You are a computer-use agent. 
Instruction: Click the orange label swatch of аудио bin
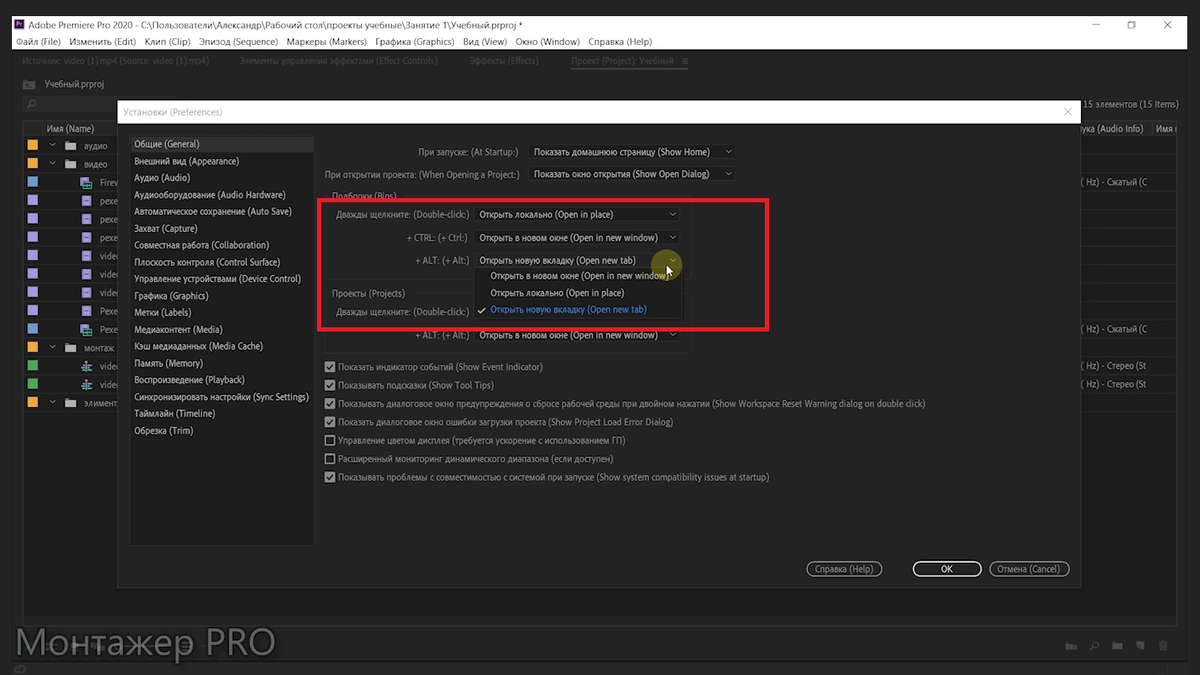(x=32, y=146)
